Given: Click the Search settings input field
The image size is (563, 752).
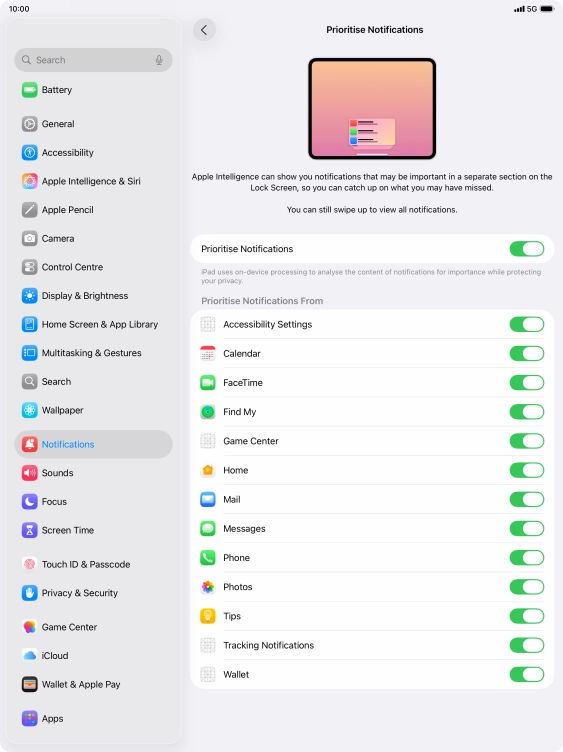Looking at the screenshot, I should [94, 60].
